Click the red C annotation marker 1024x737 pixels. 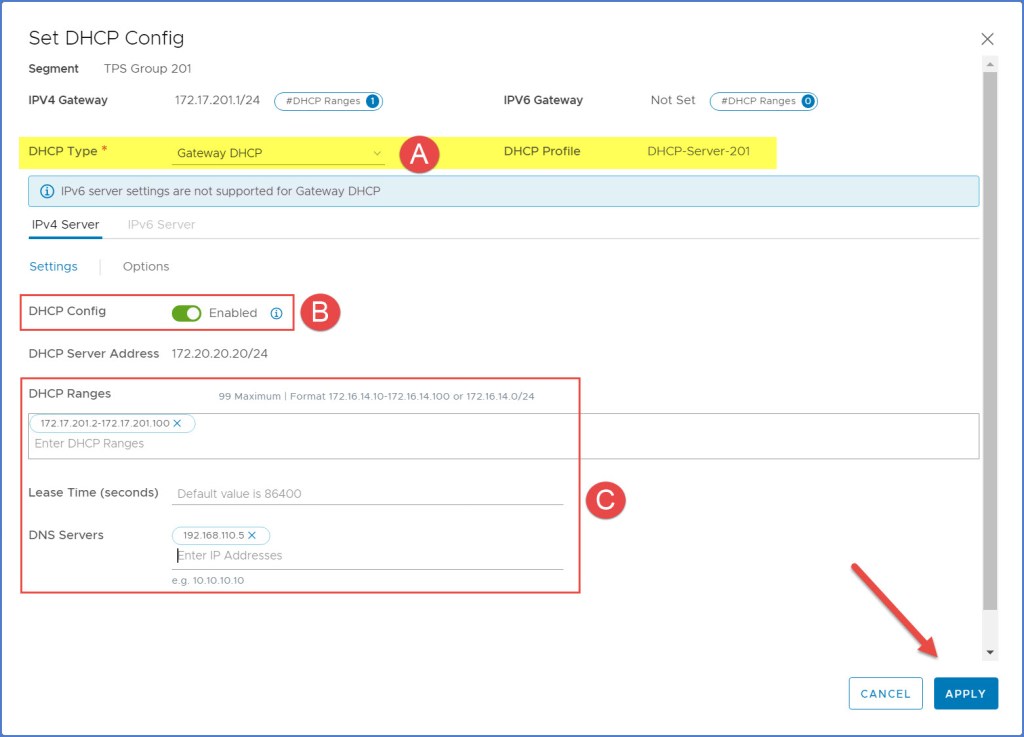coord(605,499)
